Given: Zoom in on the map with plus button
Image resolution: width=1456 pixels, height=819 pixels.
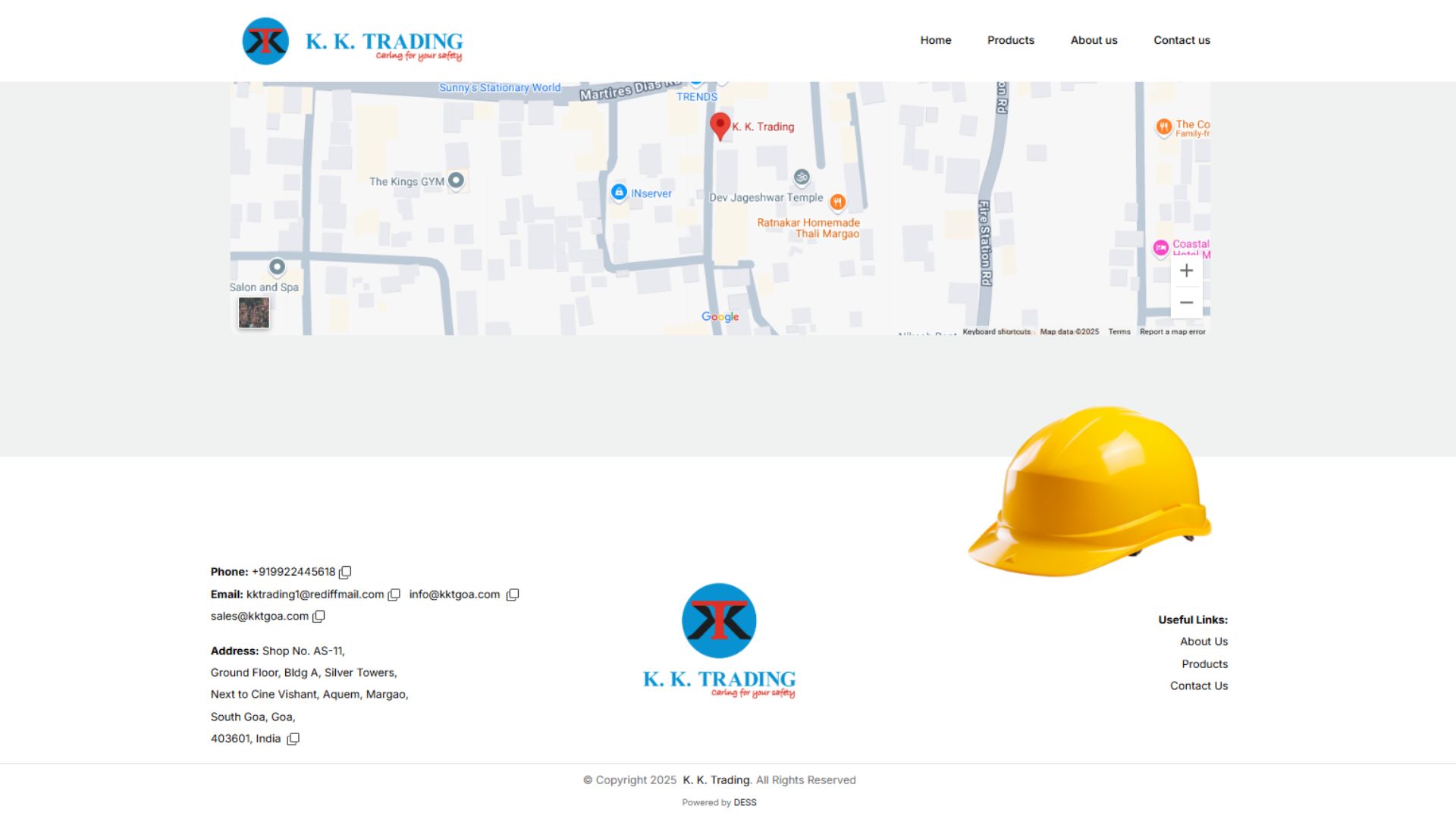Looking at the screenshot, I should tap(1186, 271).
